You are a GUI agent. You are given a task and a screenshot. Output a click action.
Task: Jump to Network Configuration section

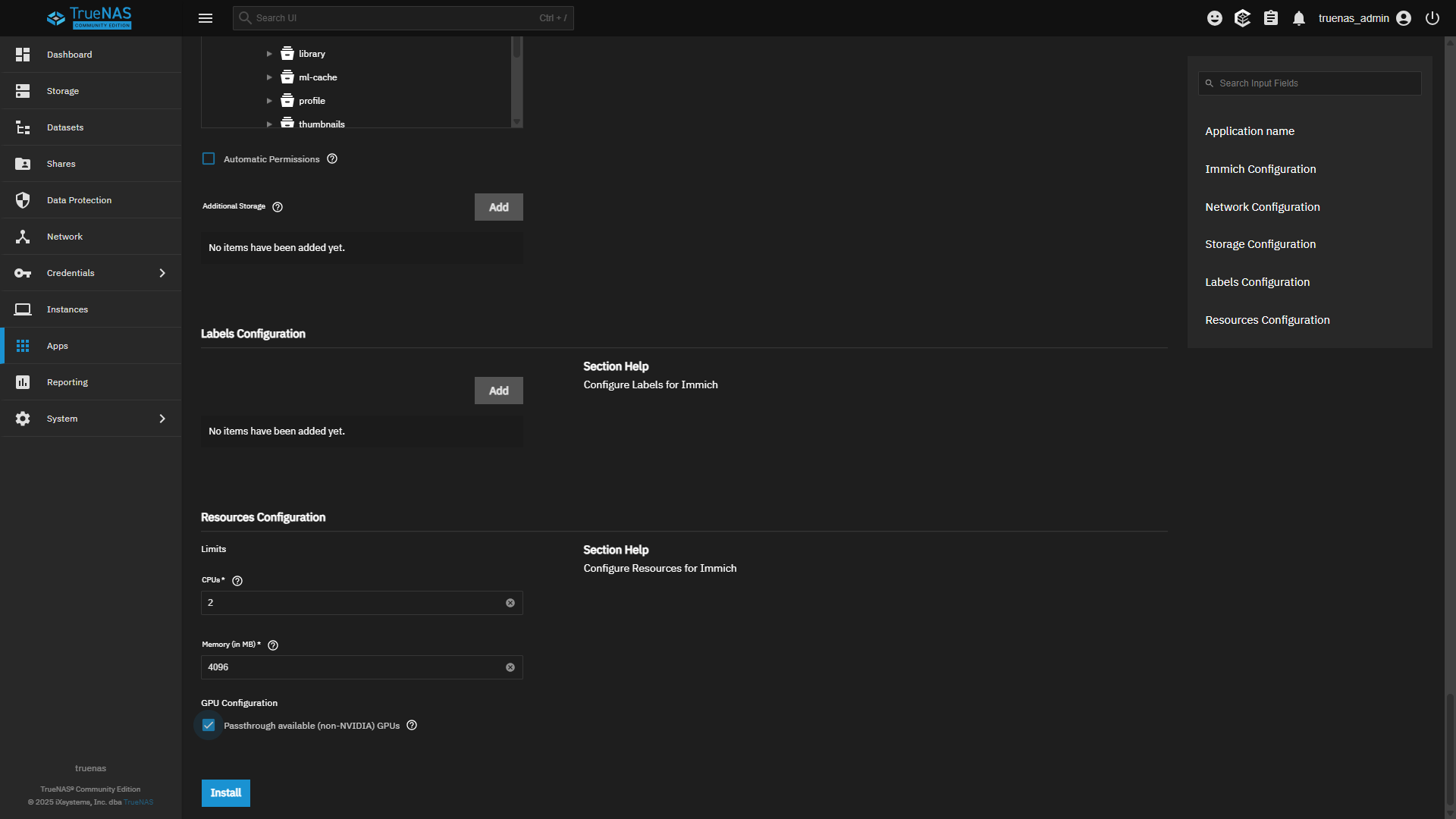tap(1263, 207)
